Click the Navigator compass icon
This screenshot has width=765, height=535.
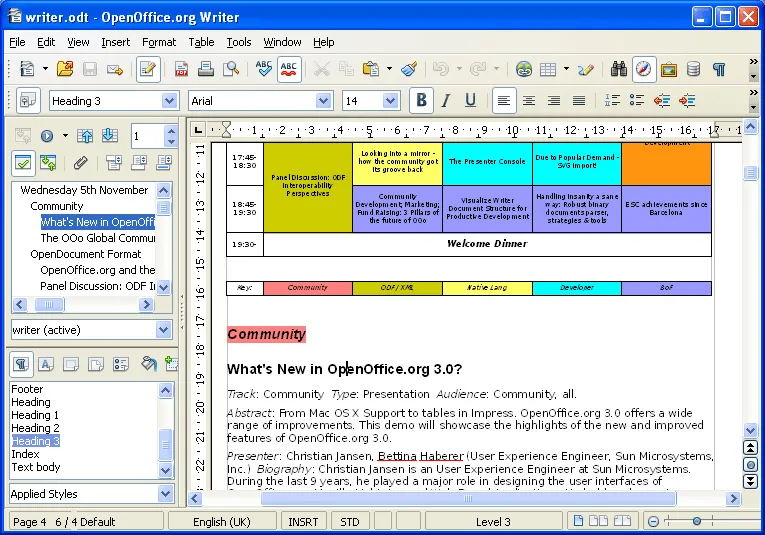(644, 69)
